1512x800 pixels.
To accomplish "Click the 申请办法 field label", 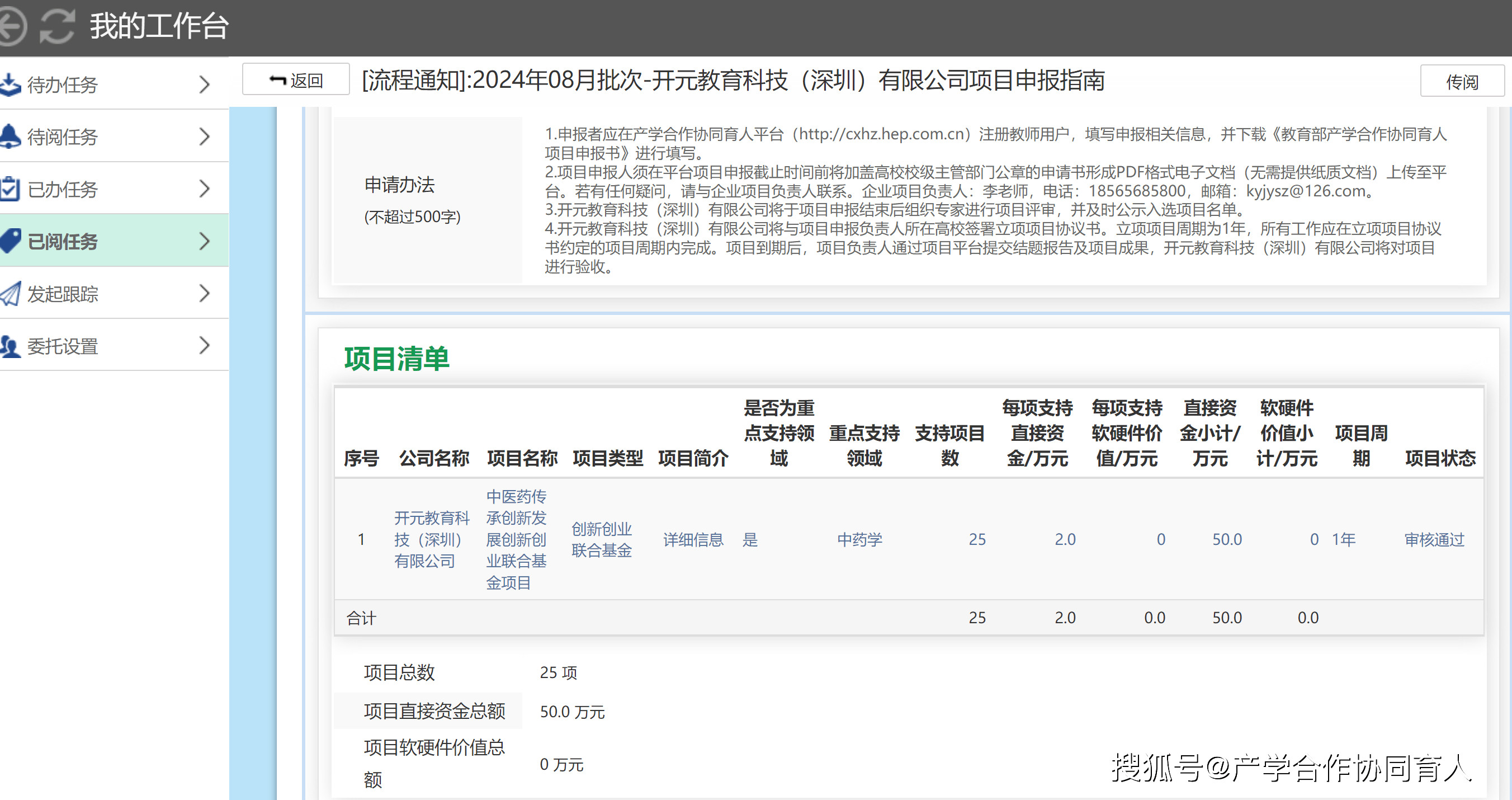I will click(400, 185).
